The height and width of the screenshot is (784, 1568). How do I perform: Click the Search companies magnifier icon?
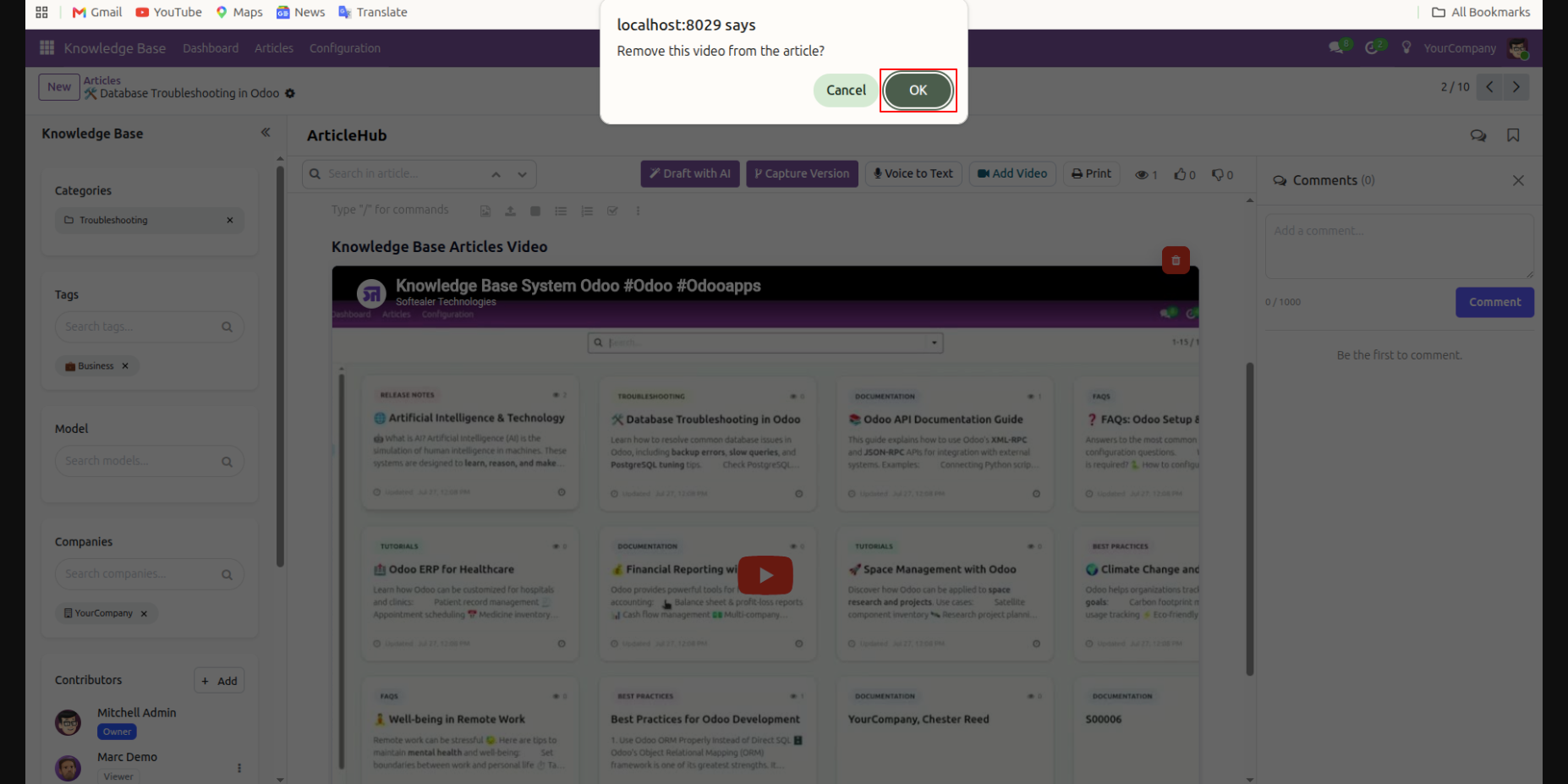point(227,574)
